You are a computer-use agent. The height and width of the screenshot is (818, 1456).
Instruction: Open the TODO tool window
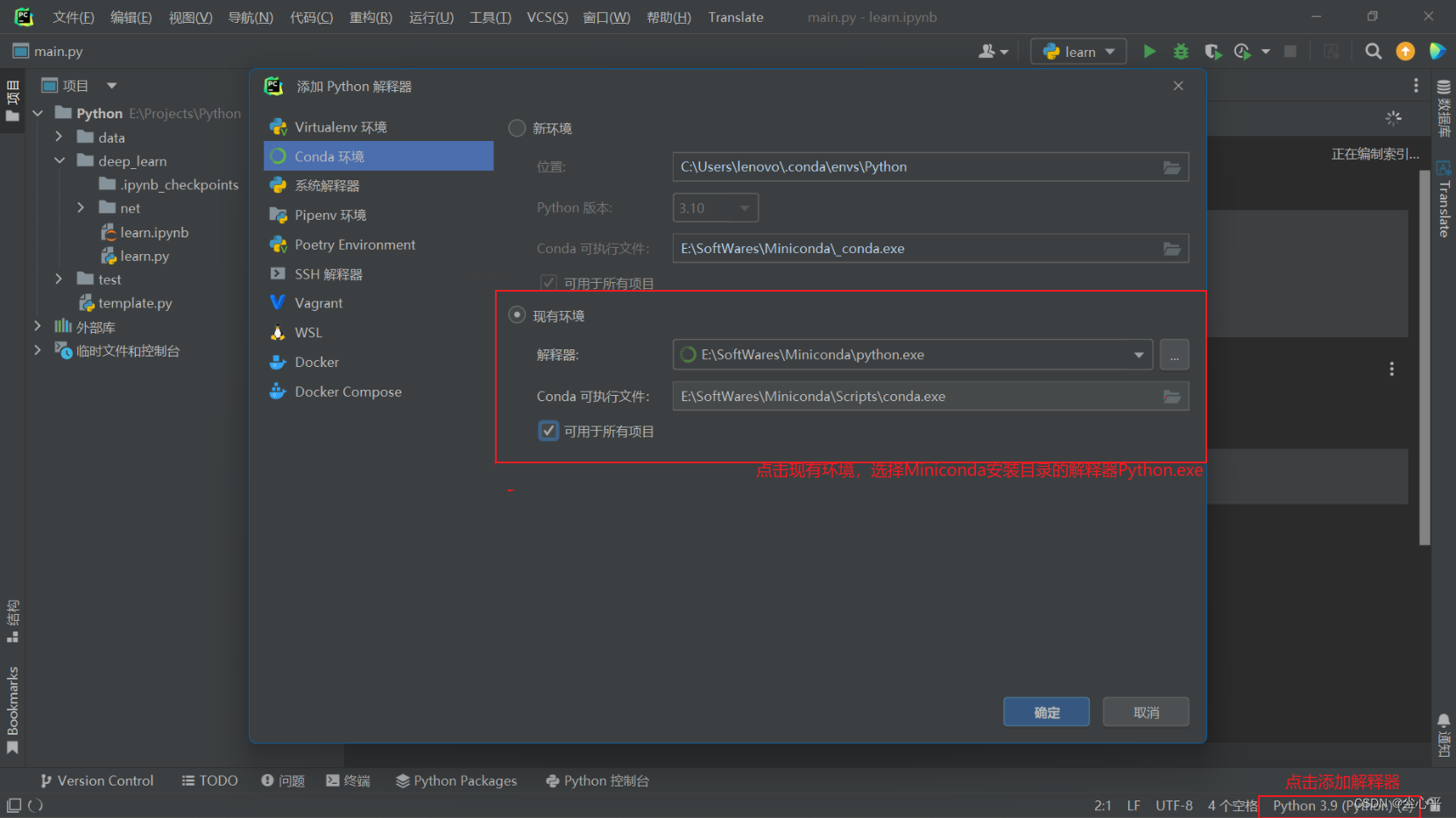(x=209, y=780)
